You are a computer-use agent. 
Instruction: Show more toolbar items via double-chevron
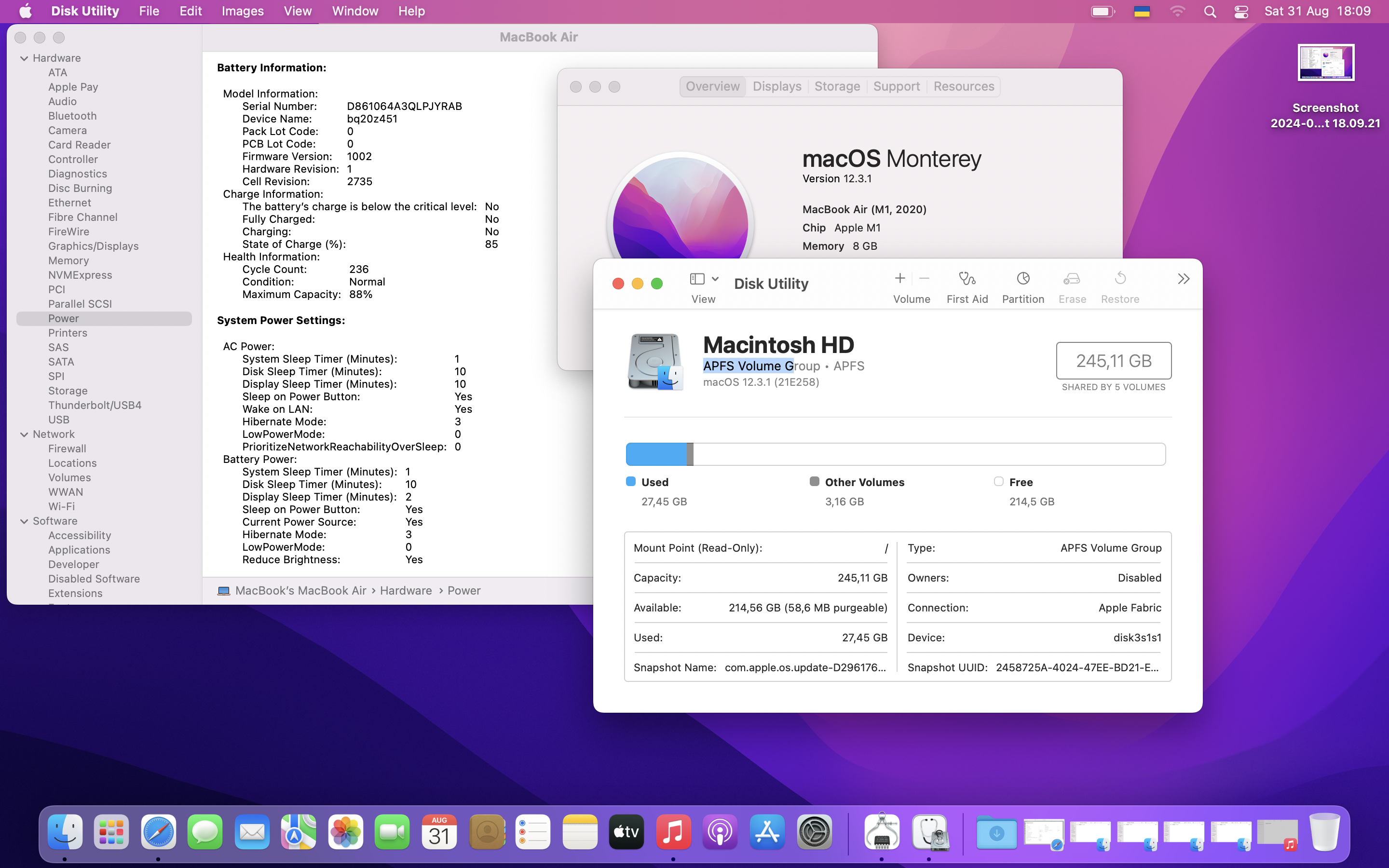point(1184,279)
